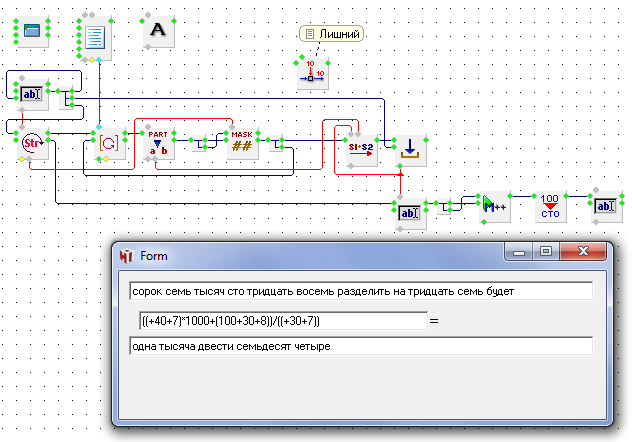Click the result field 'одна тысяча двести семьдесят четыре'
Viewport: 632px width, 442px height.
pyautogui.click(x=360, y=346)
